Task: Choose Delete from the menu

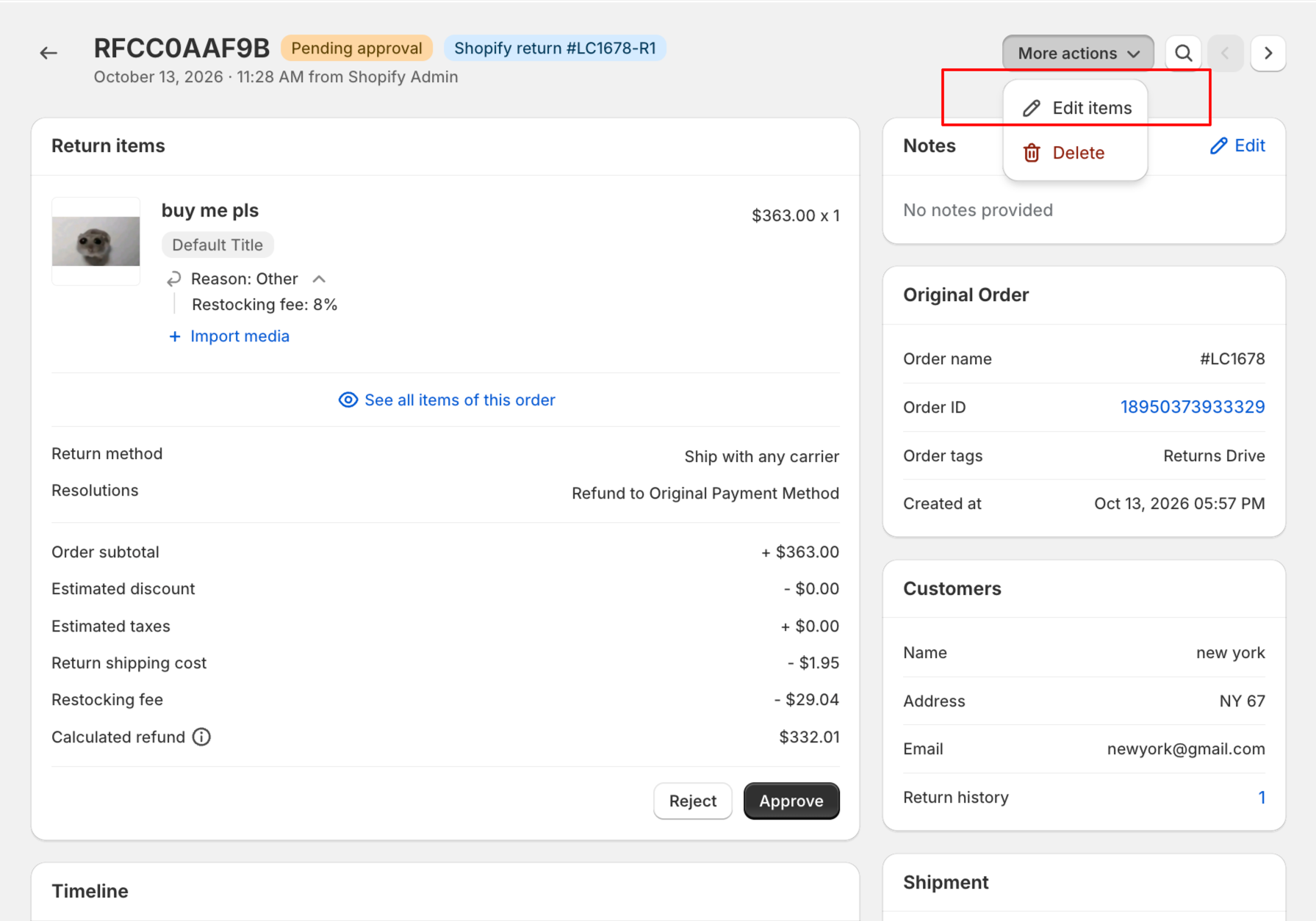Action: click(1076, 153)
